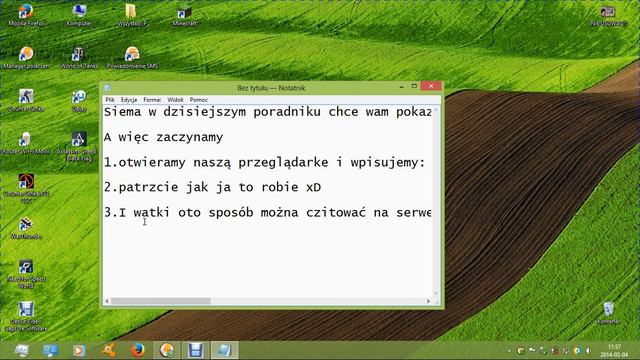Click the horizontal scrollbar thumb in Notatnik
Viewport: 640px width, 360px height.
click(x=161, y=301)
